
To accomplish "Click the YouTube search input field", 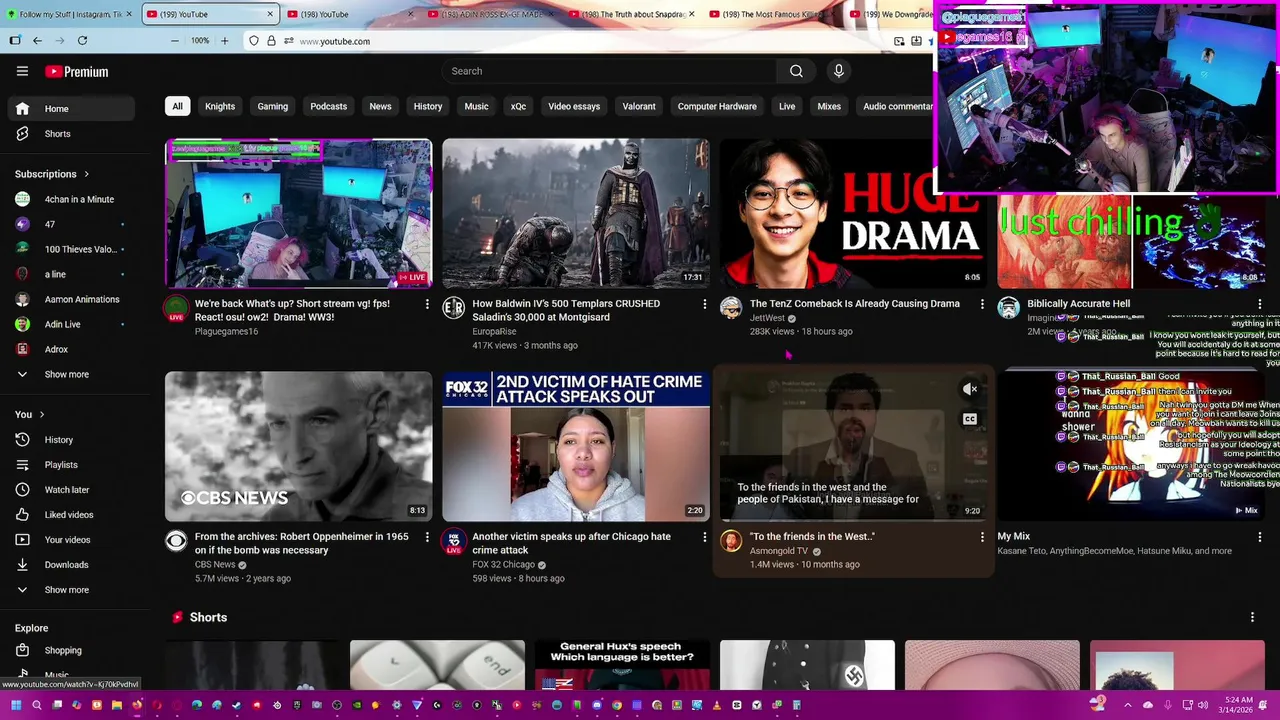I will 609,71.
